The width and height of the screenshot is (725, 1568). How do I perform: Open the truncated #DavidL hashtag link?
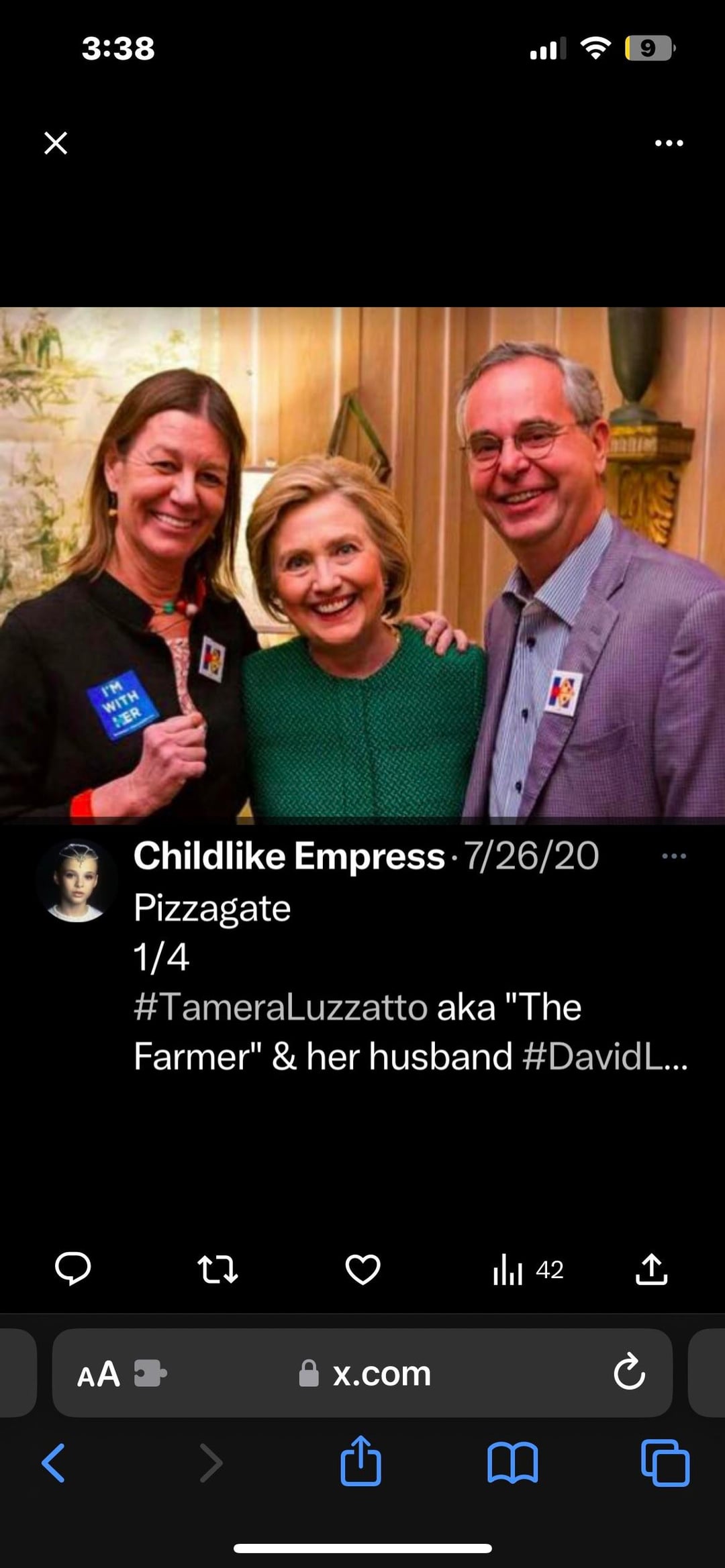(x=605, y=1056)
